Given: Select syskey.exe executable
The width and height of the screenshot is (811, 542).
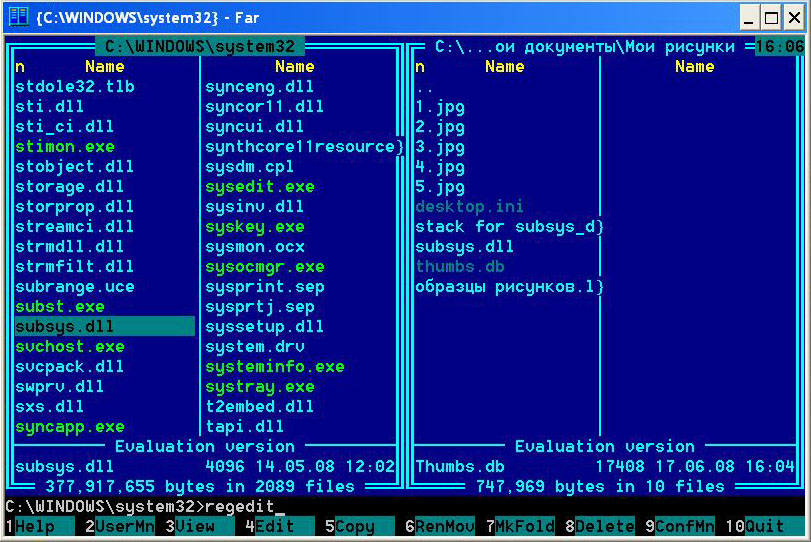Looking at the screenshot, I should [x=254, y=227].
